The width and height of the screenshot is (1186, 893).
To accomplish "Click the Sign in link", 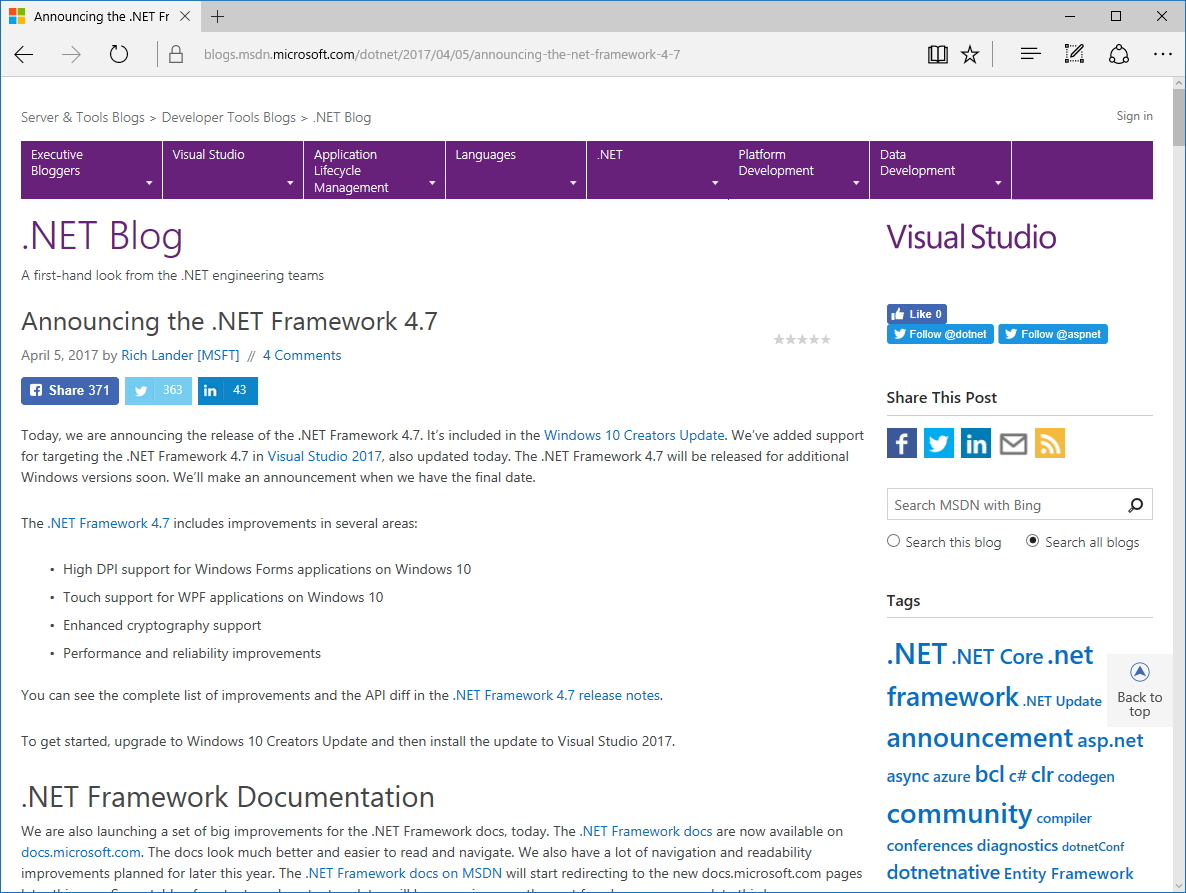I will [1135, 116].
